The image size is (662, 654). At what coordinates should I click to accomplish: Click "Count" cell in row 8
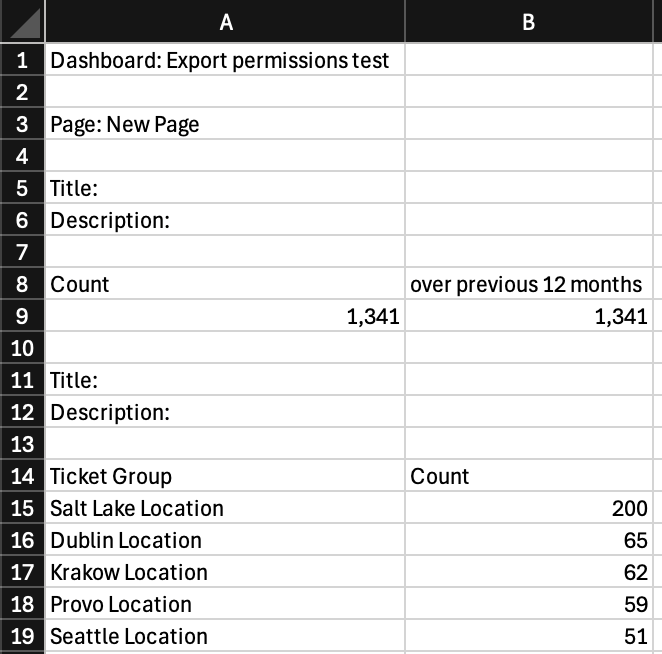click(x=225, y=284)
